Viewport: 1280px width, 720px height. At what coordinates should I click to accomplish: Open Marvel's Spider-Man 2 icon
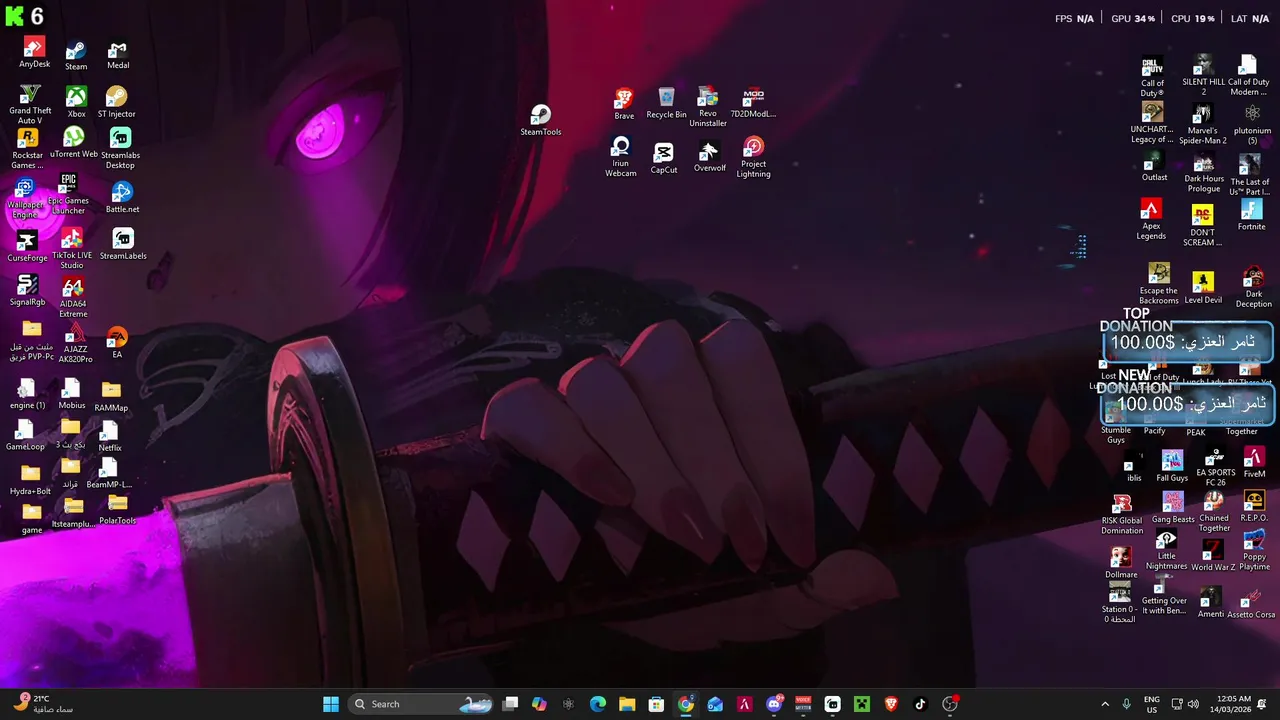pos(1202,125)
